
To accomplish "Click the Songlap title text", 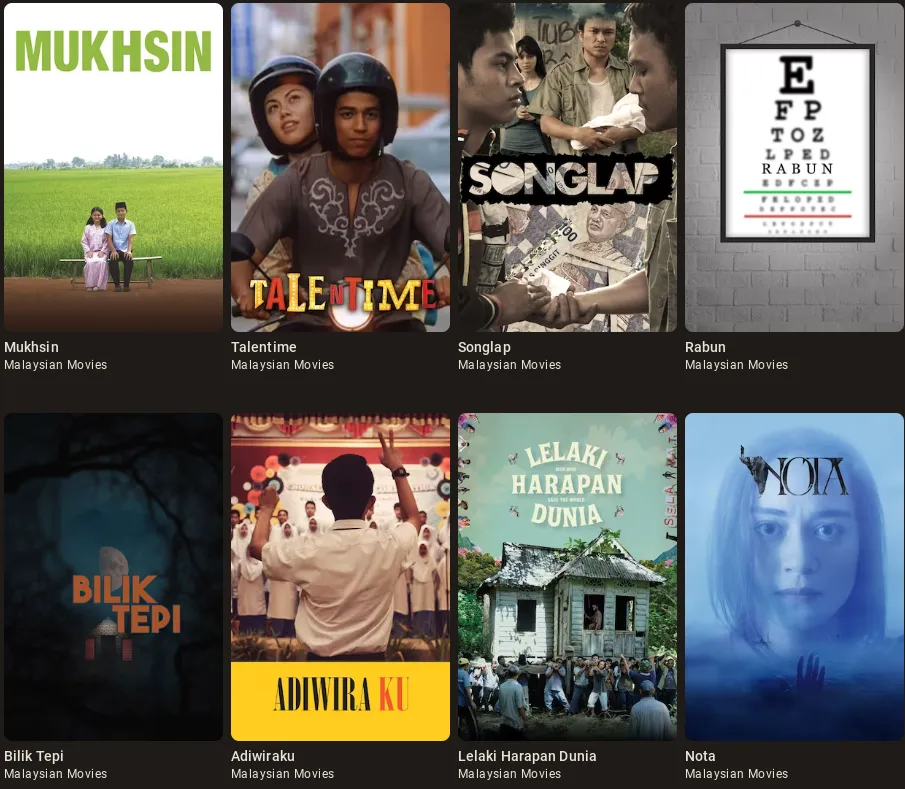I will point(484,347).
